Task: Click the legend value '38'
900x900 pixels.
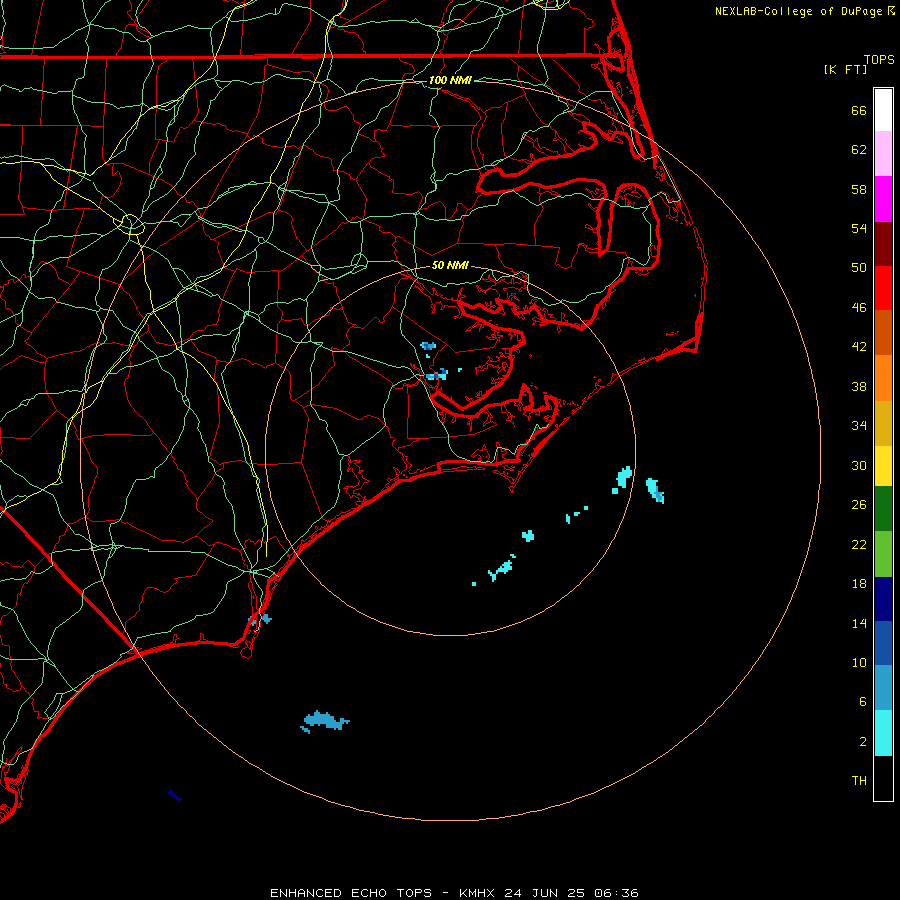Action: point(859,386)
